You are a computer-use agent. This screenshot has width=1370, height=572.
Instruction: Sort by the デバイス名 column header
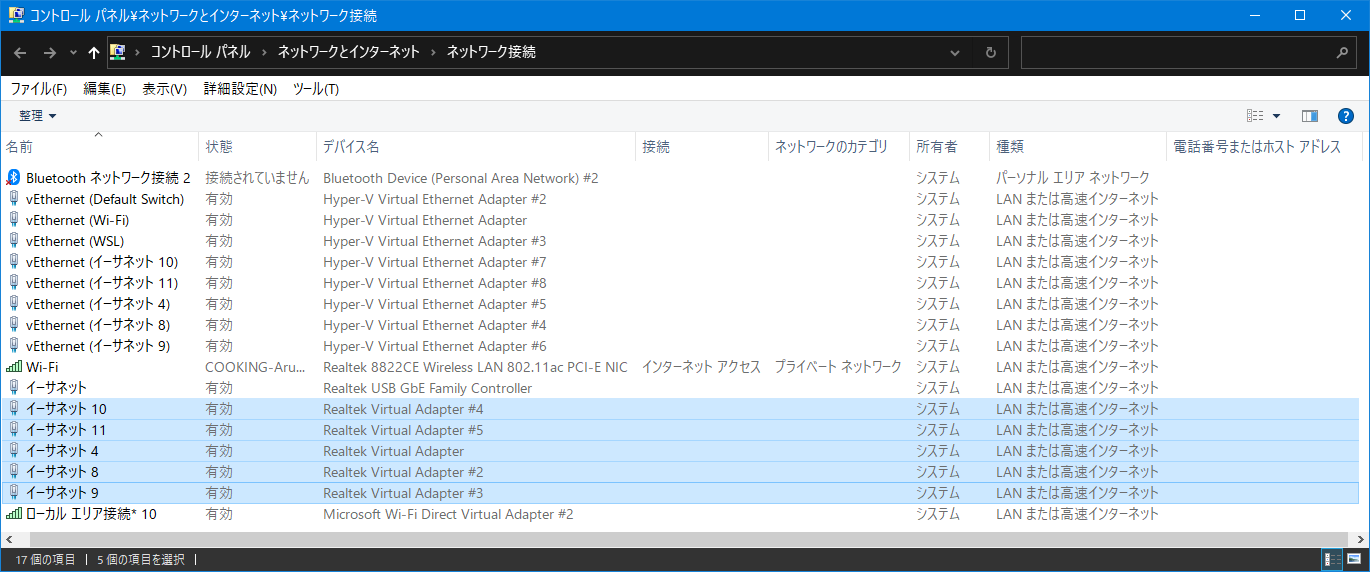475,147
